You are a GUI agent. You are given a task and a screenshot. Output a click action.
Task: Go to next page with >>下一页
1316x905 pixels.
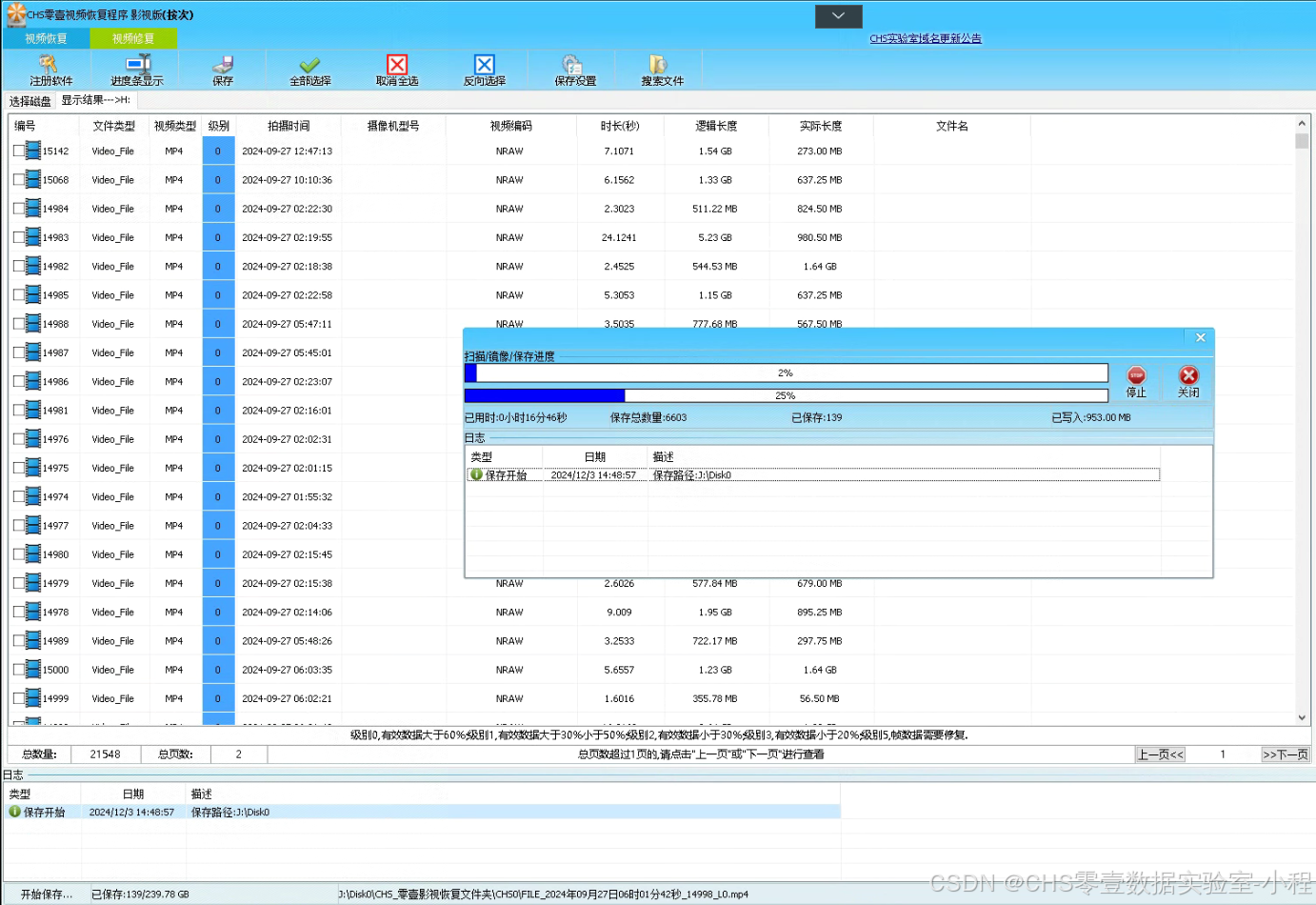tap(1286, 754)
